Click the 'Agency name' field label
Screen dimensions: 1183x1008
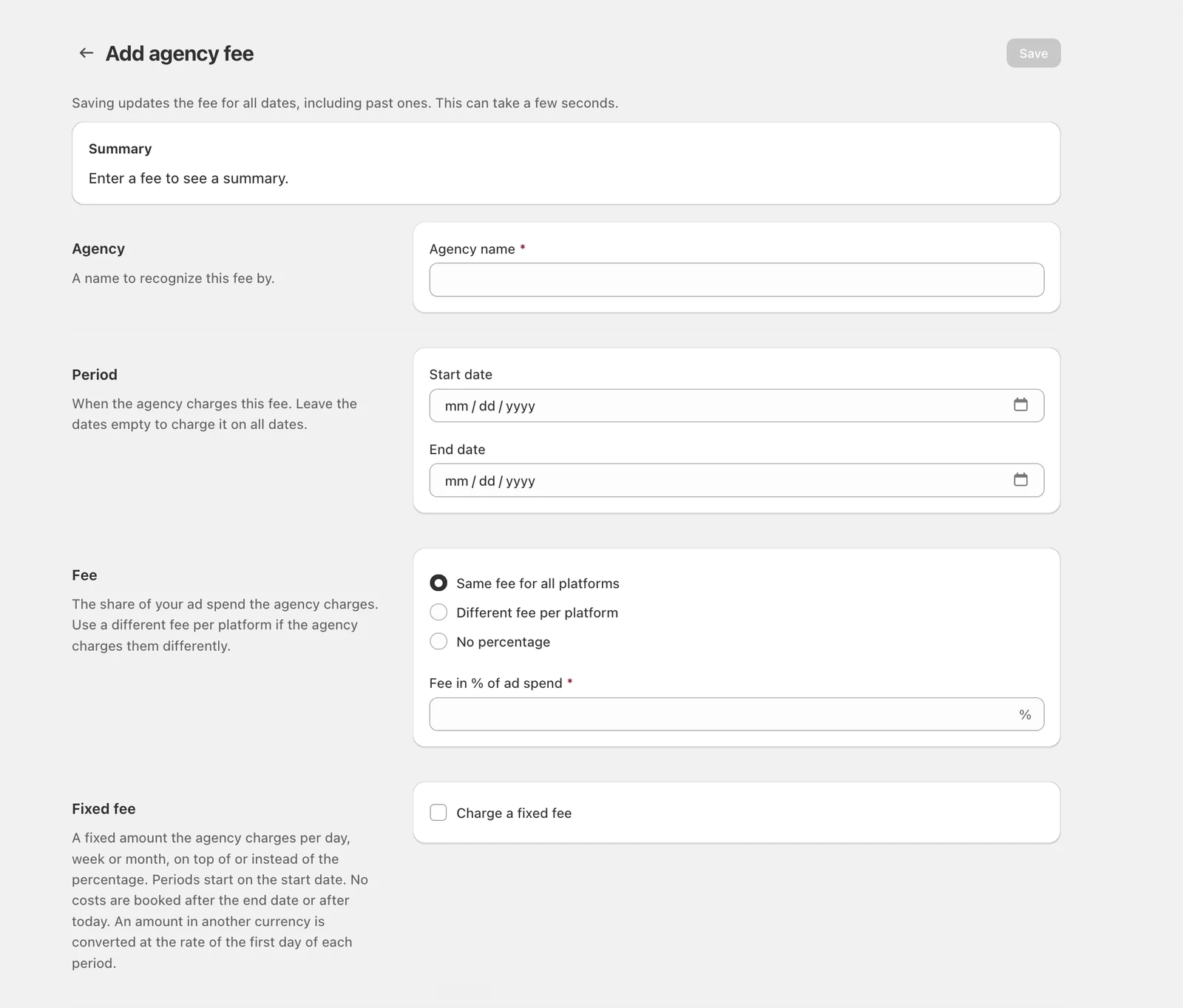pos(472,249)
